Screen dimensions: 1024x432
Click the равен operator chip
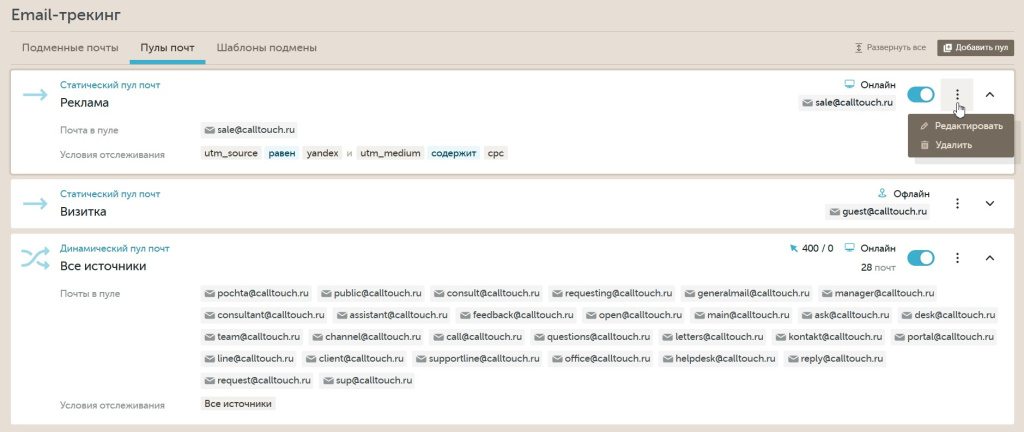click(x=282, y=153)
